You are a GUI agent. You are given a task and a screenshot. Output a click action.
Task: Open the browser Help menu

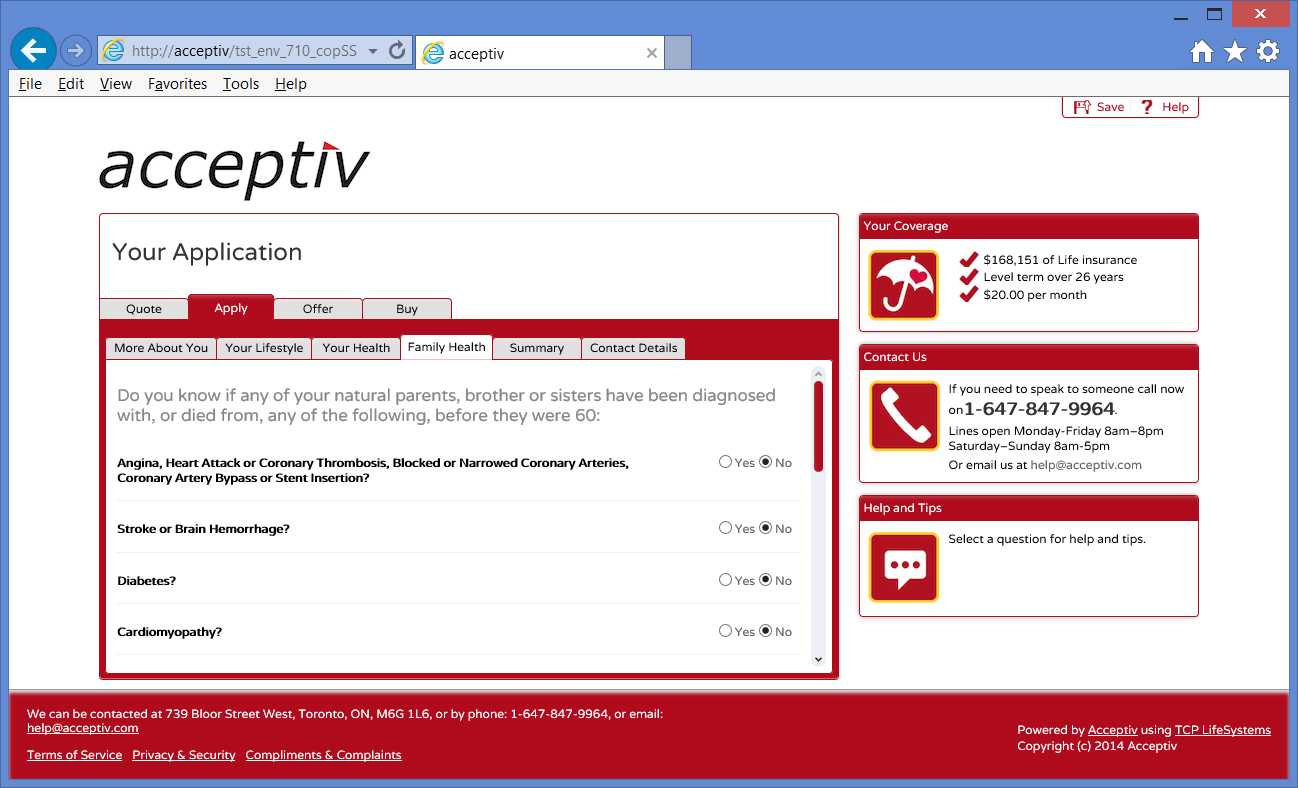[x=291, y=84]
